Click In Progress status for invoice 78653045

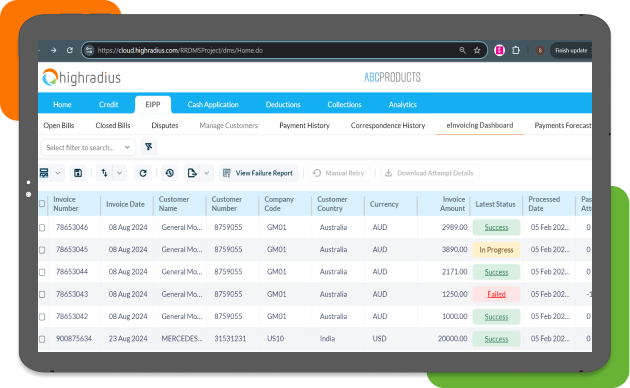point(496,250)
